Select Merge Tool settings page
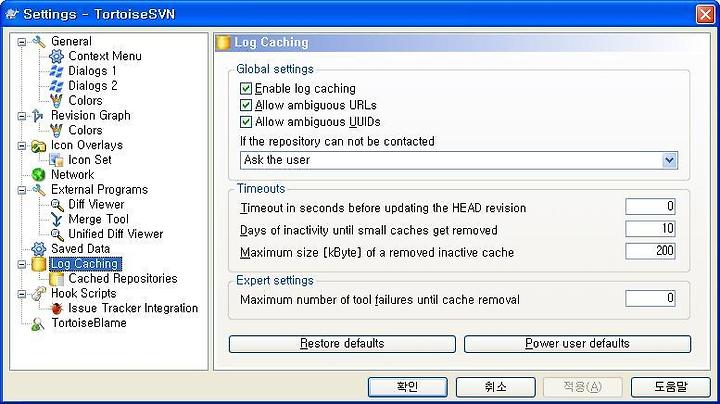Screen dimensions: 720x404 click(98, 219)
